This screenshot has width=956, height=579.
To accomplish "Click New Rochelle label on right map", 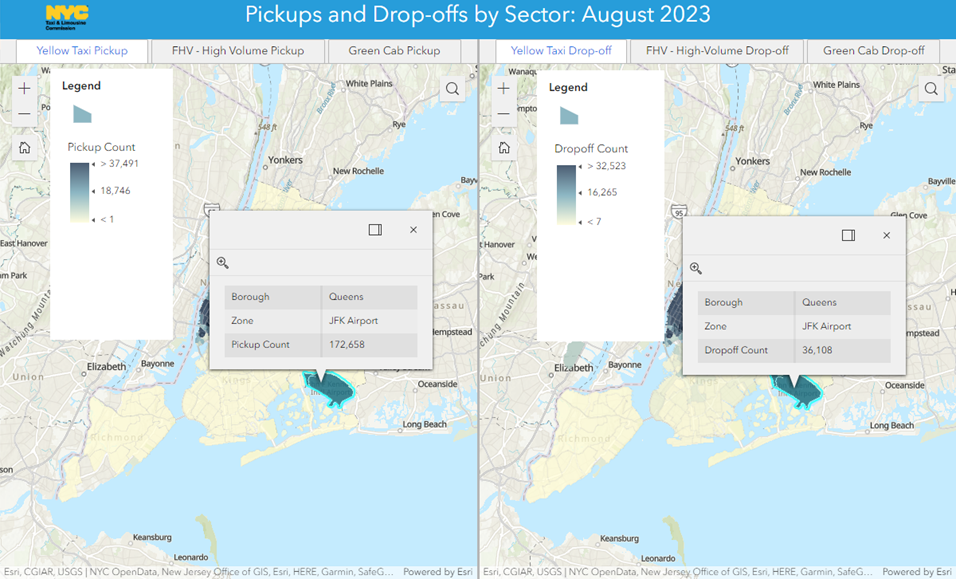I will click(x=826, y=172).
